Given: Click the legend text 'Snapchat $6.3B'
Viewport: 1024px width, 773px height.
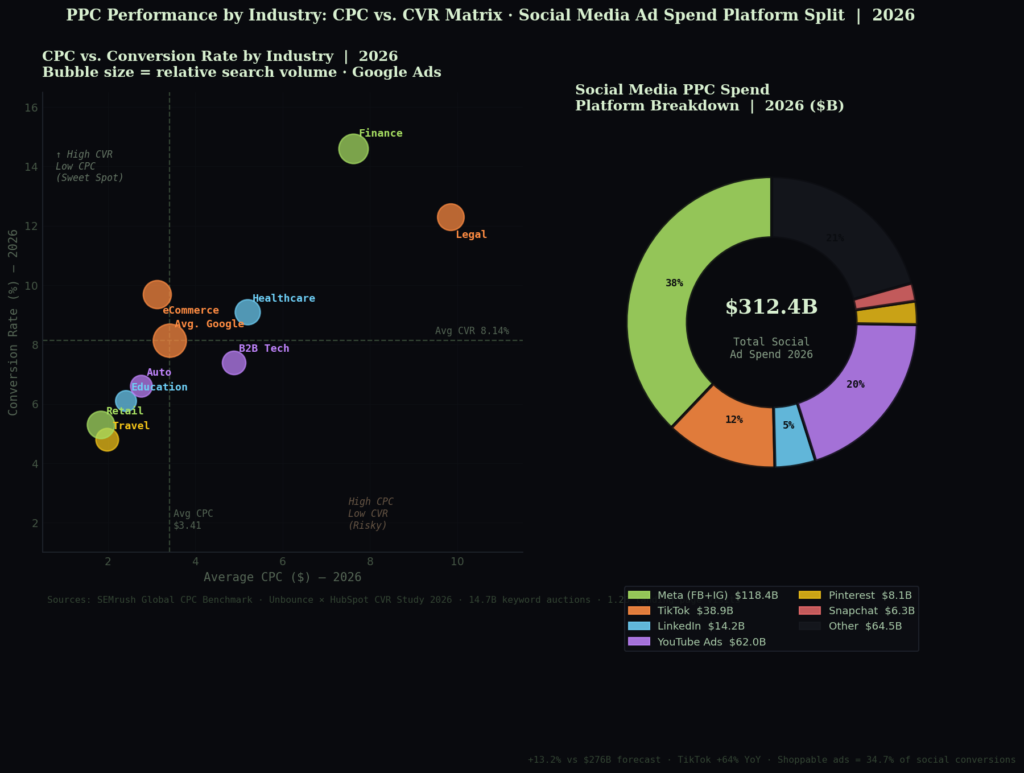Looking at the screenshot, I should 871,610.
